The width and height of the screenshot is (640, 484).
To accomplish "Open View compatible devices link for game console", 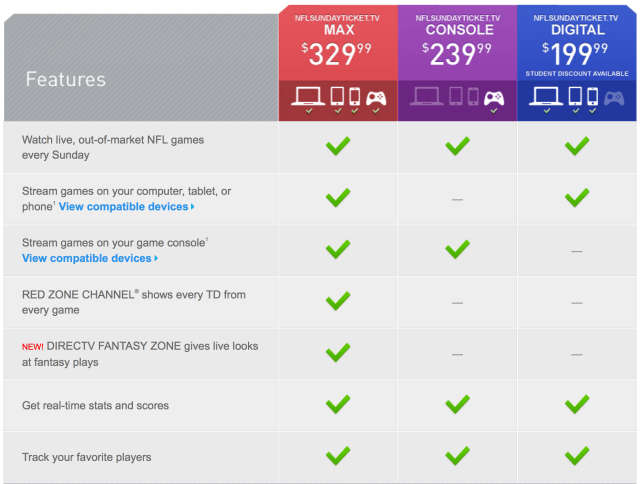I will (x=87, y=259).
